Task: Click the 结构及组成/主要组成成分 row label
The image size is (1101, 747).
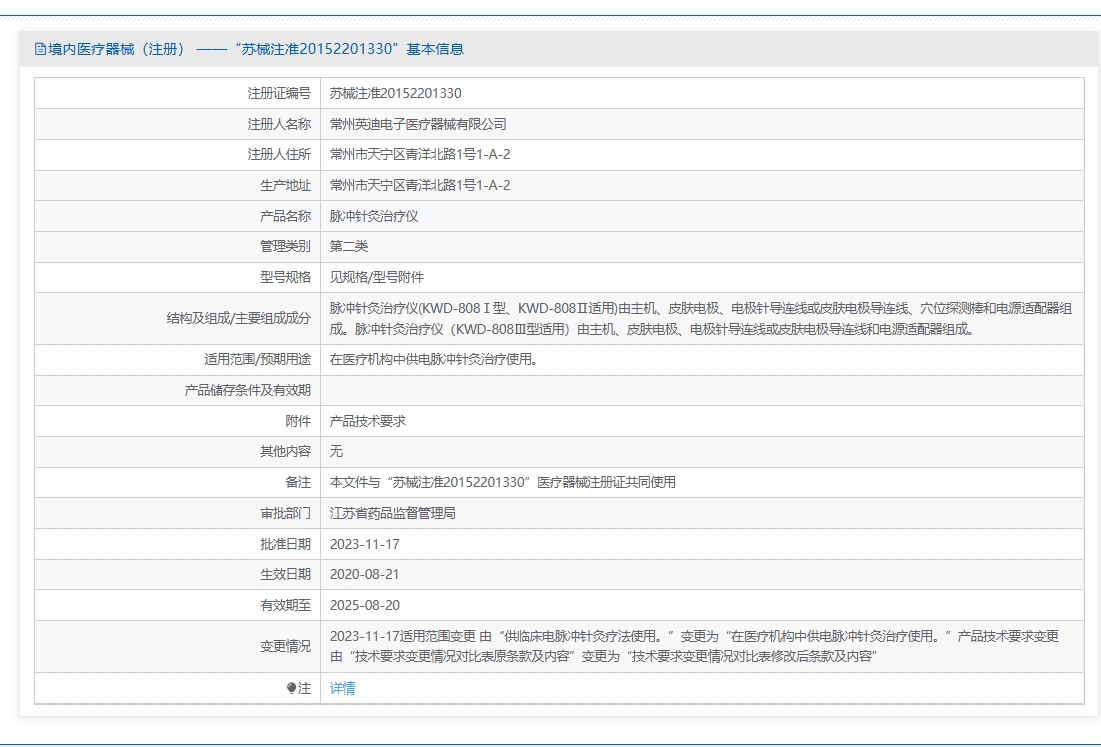Action: point(239,319)
